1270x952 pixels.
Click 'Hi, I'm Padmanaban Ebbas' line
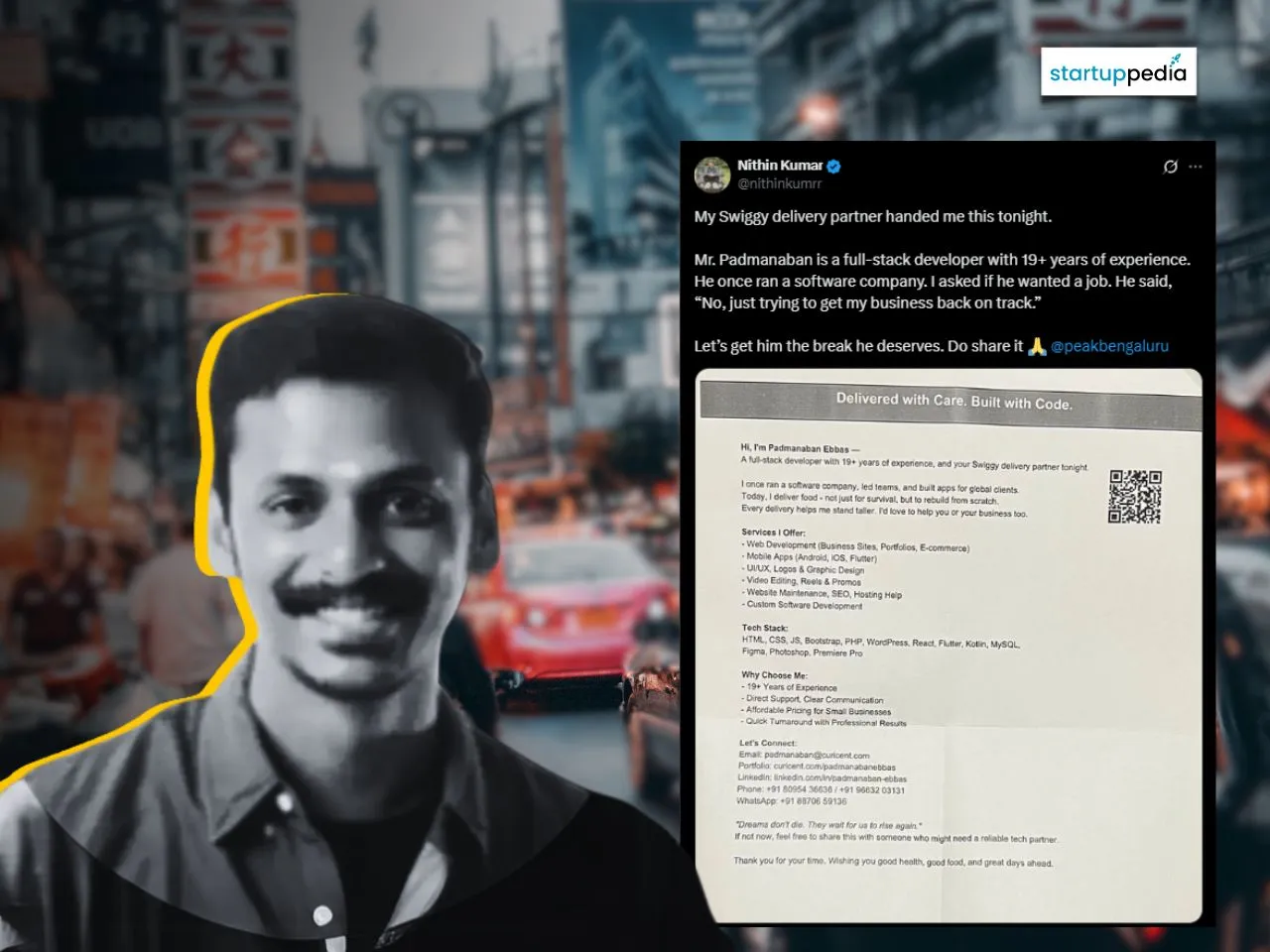pyautogui.click(x=800, y=448)
